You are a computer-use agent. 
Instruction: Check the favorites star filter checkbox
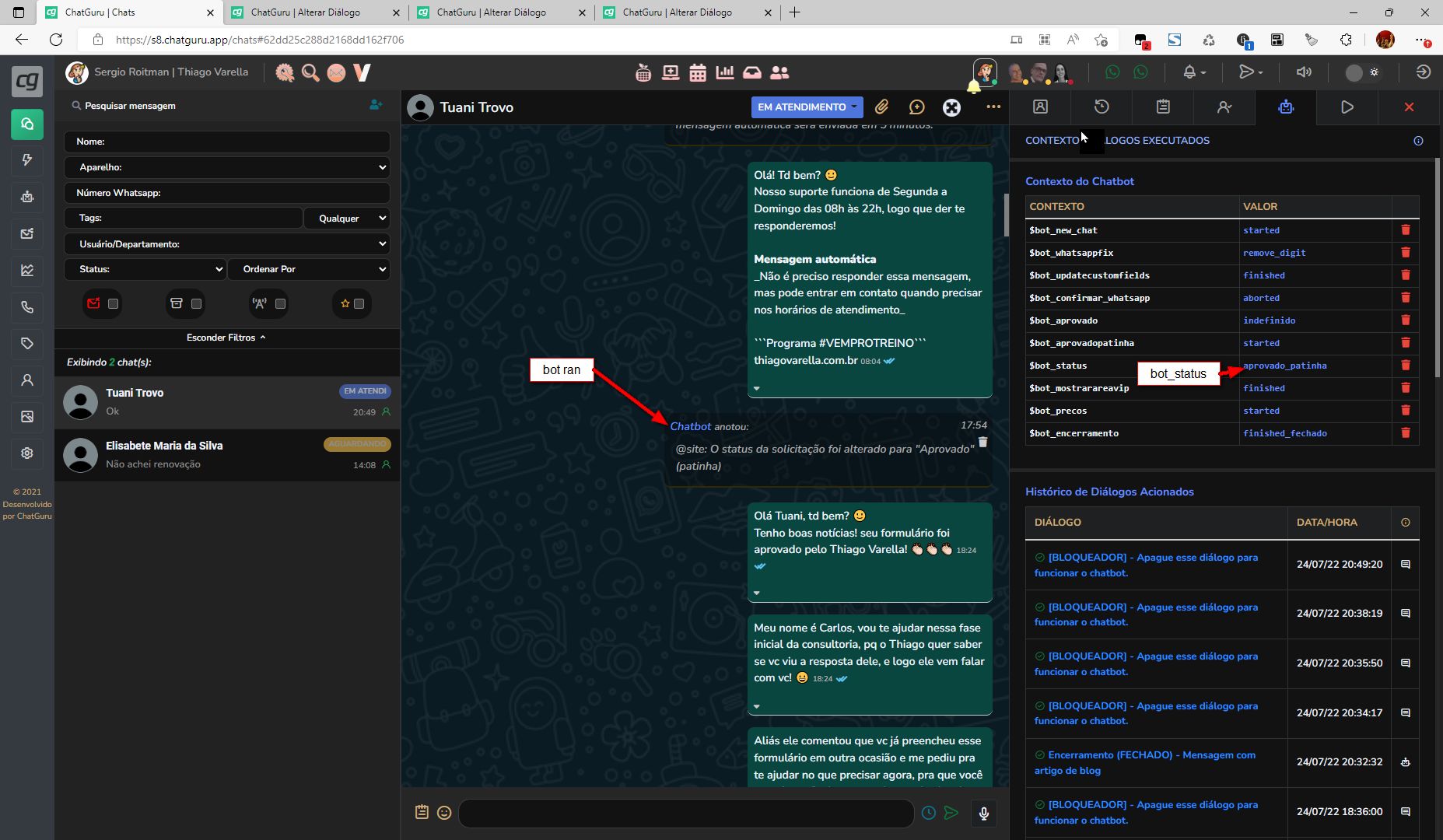tap(359, 304)
